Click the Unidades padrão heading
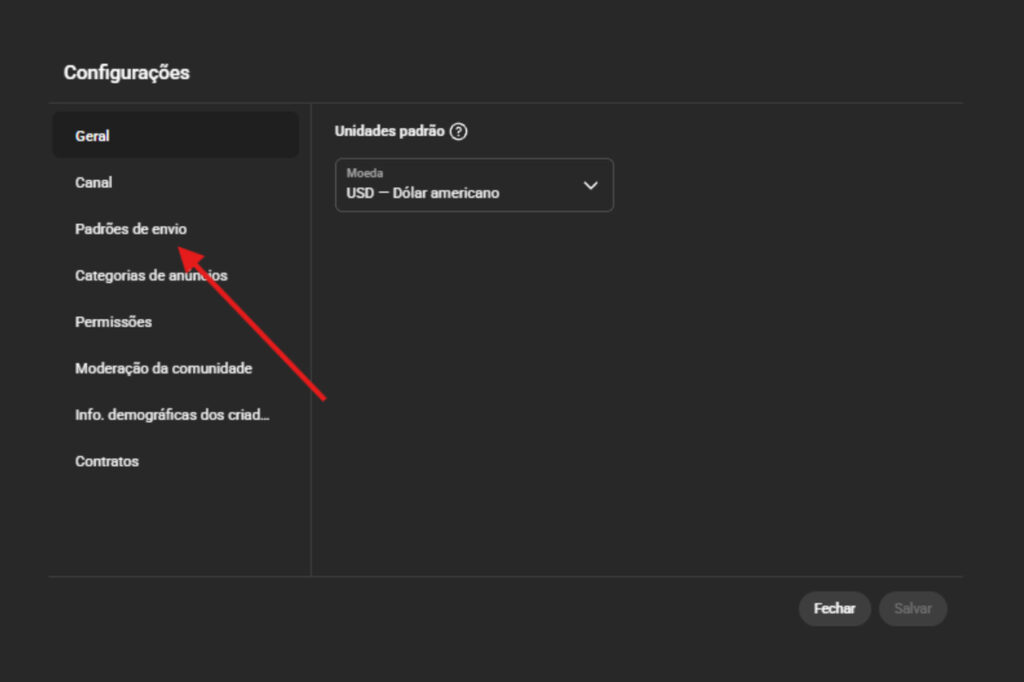The width and height of the screenshot is (1024, 682). [x=389, y=131]
